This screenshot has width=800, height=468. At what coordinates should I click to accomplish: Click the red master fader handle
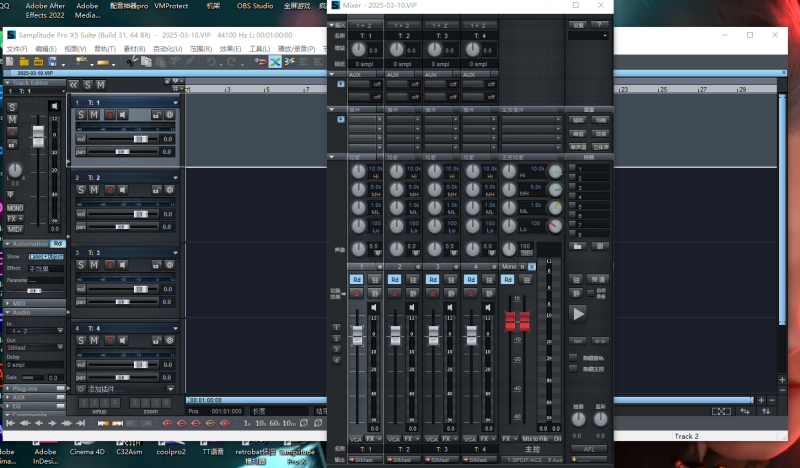[x=517, y=321]
